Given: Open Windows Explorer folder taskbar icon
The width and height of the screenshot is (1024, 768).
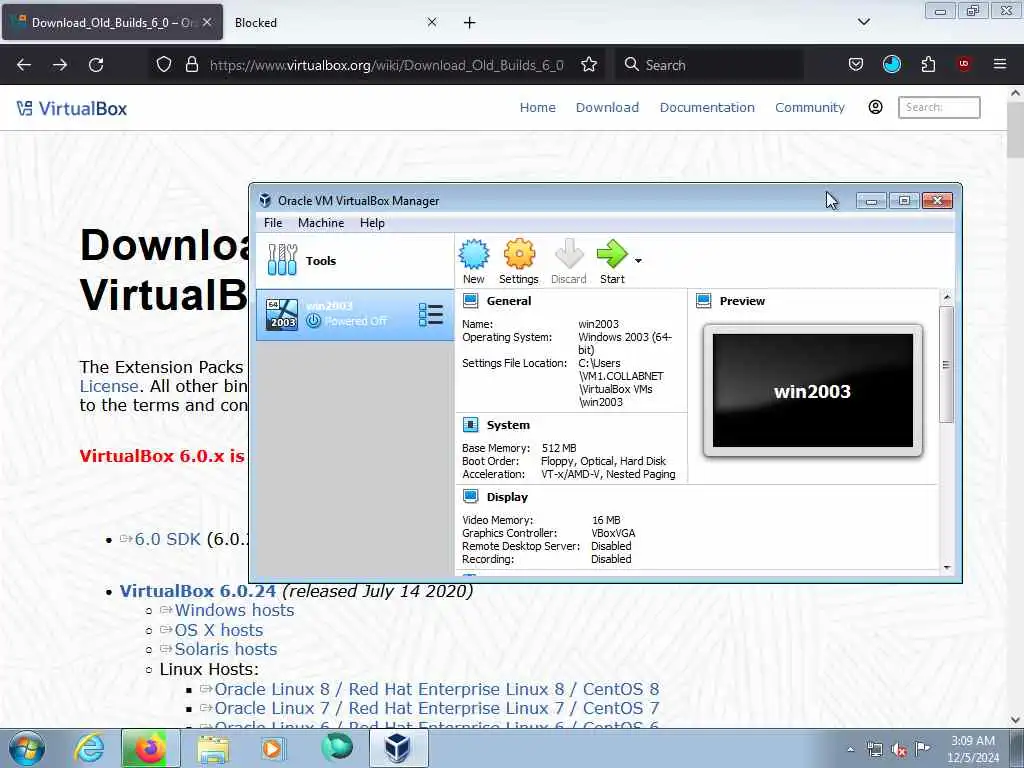Looking at the screenshot, I should (x=213, y=748).
